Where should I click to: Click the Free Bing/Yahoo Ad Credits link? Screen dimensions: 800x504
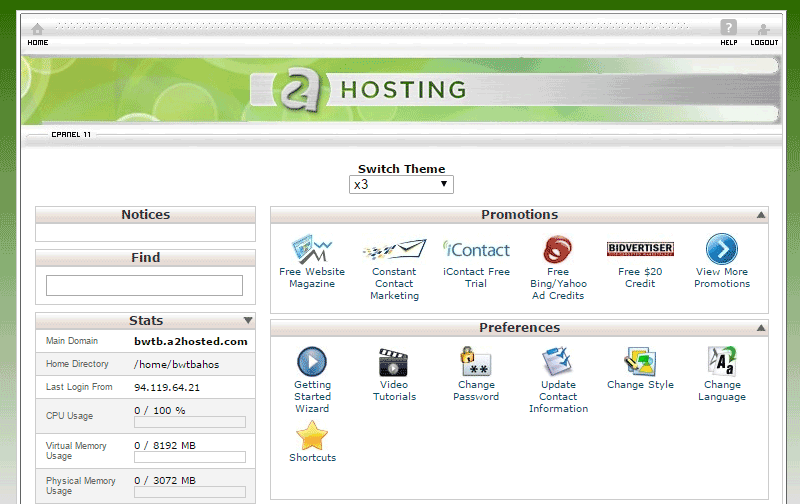pyautogui.click(x=558, y=284)
